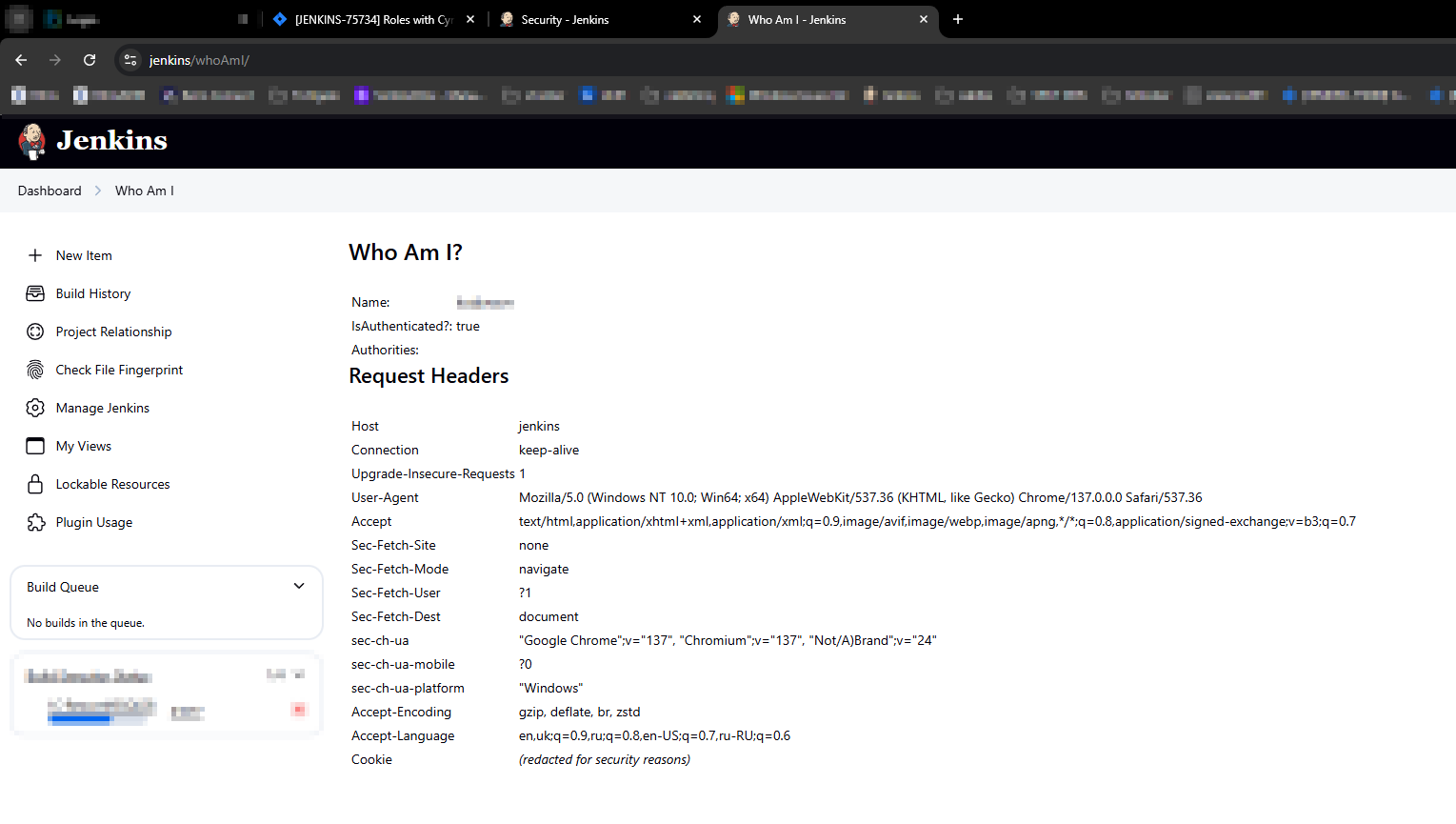The image size is (1456, 824).
Task: Click the Project Relationship icon
Action: point(35,332)
